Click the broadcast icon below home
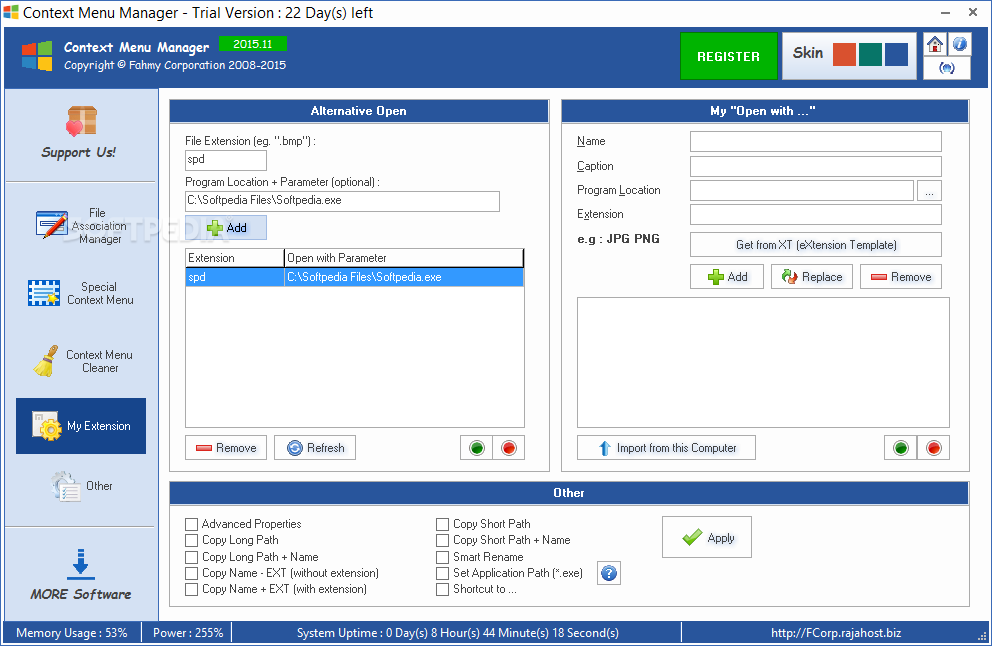This screenshot has height=646, width=992. [x=946, y=68]
